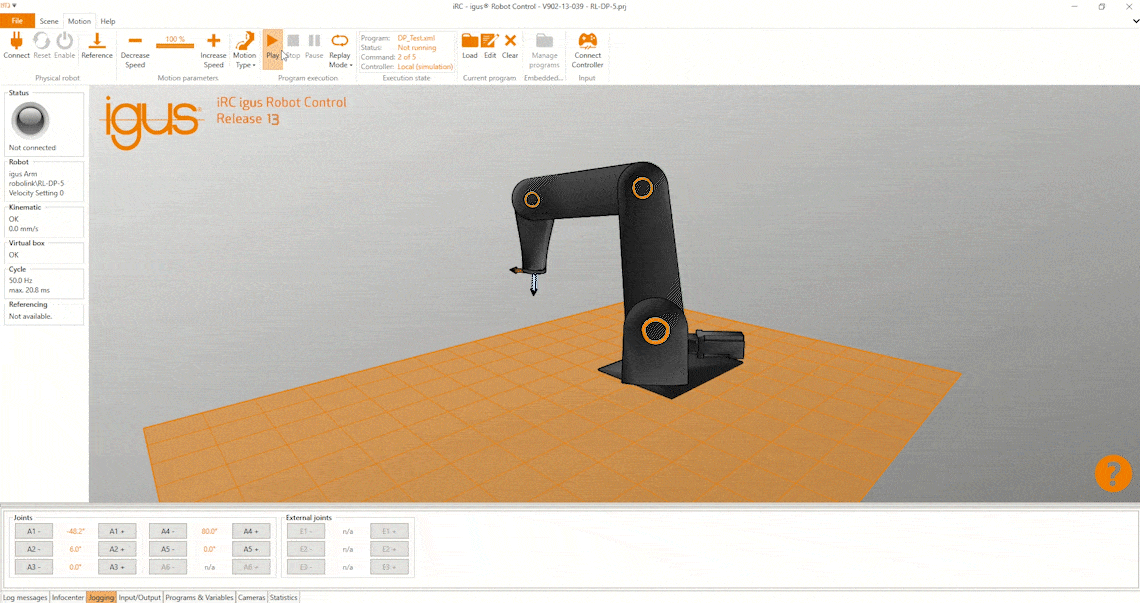Screen dimensions: 1140x603
Task: Click the Connect plug icon
Action: 16,45
